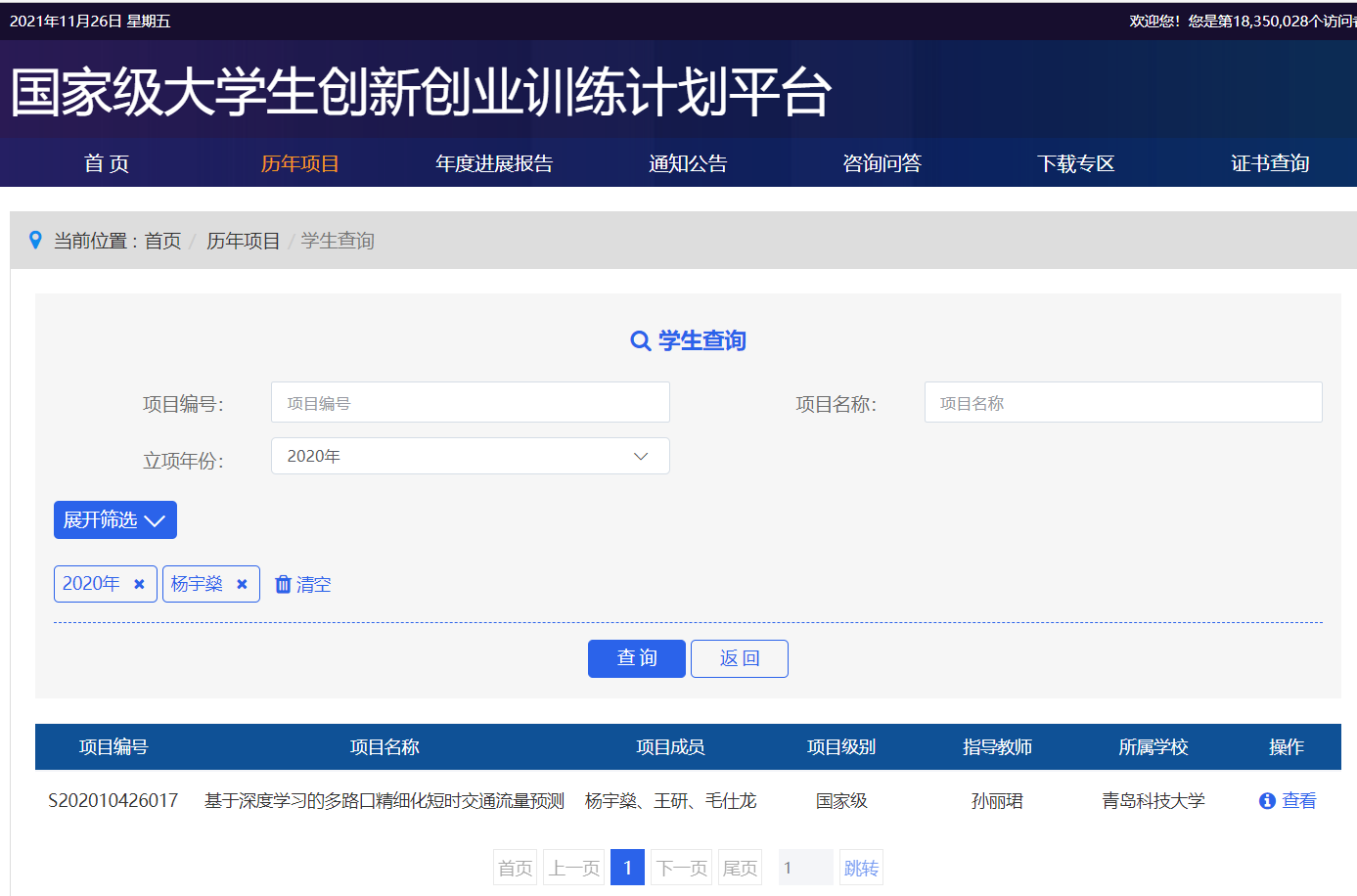Go to 年度进展报告 in navigation
The height and width of the screenshot is (896, 1357).
(x=494, y=163)
